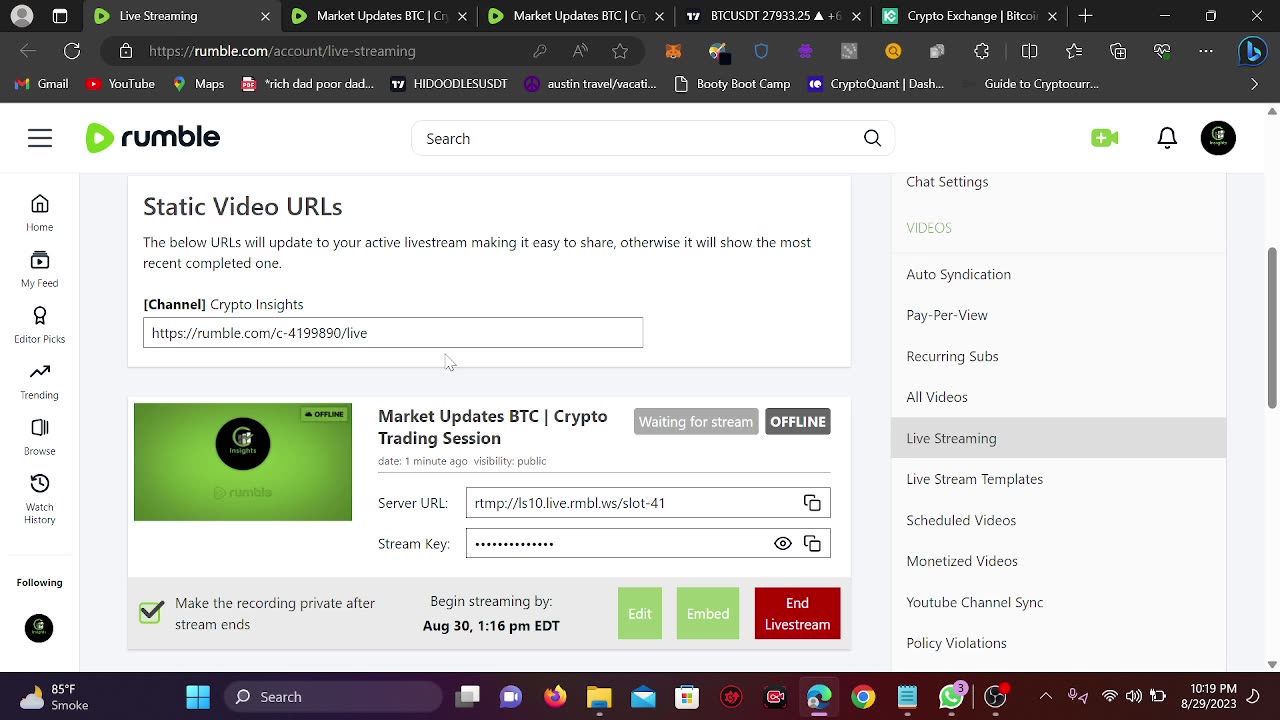Open CryptoQuant Dashboard bookmark
The width and height of the screenshot is (1280, 720).
[x=876, y=84]
